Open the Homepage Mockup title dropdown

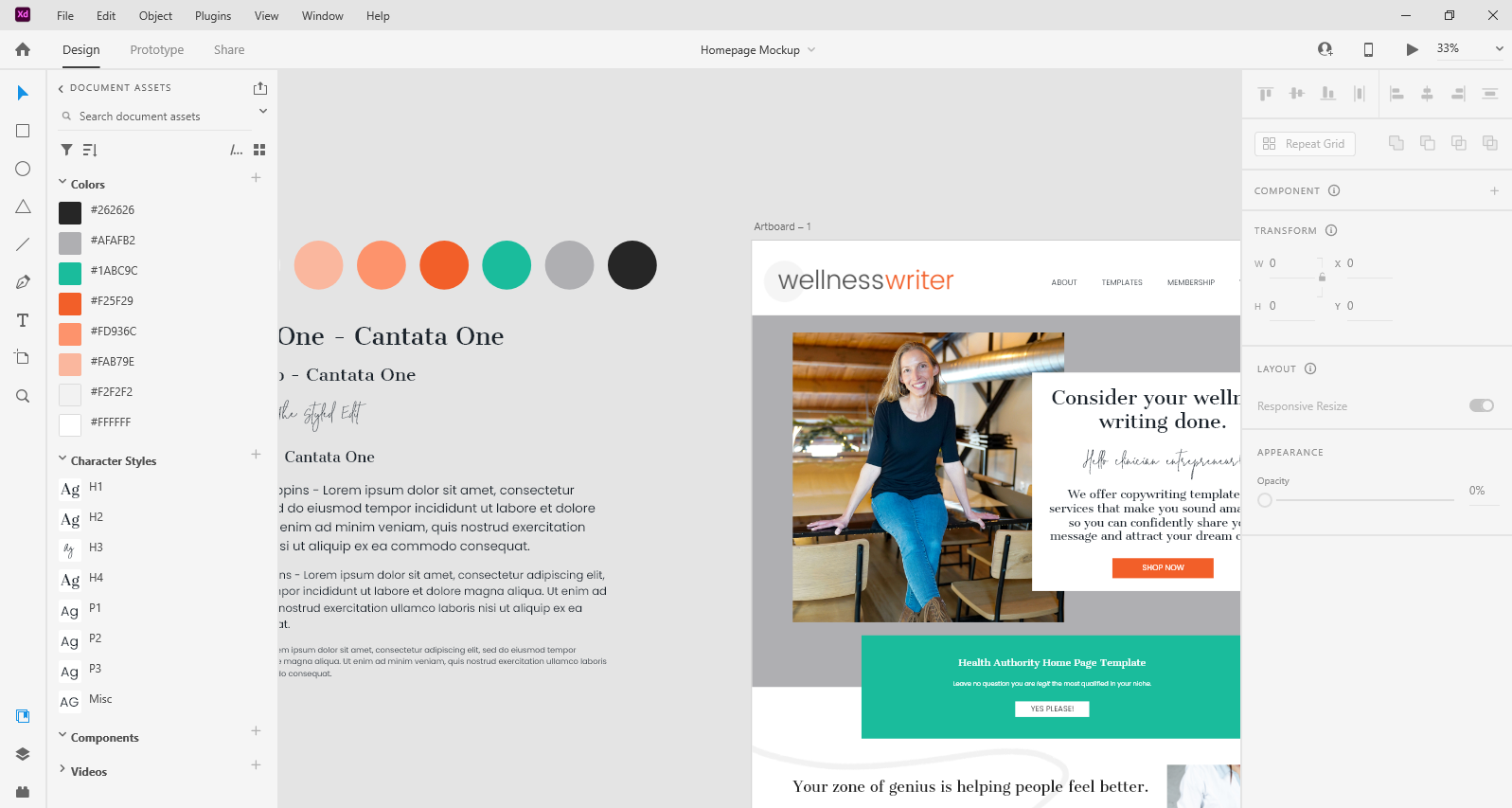[811, 50]
